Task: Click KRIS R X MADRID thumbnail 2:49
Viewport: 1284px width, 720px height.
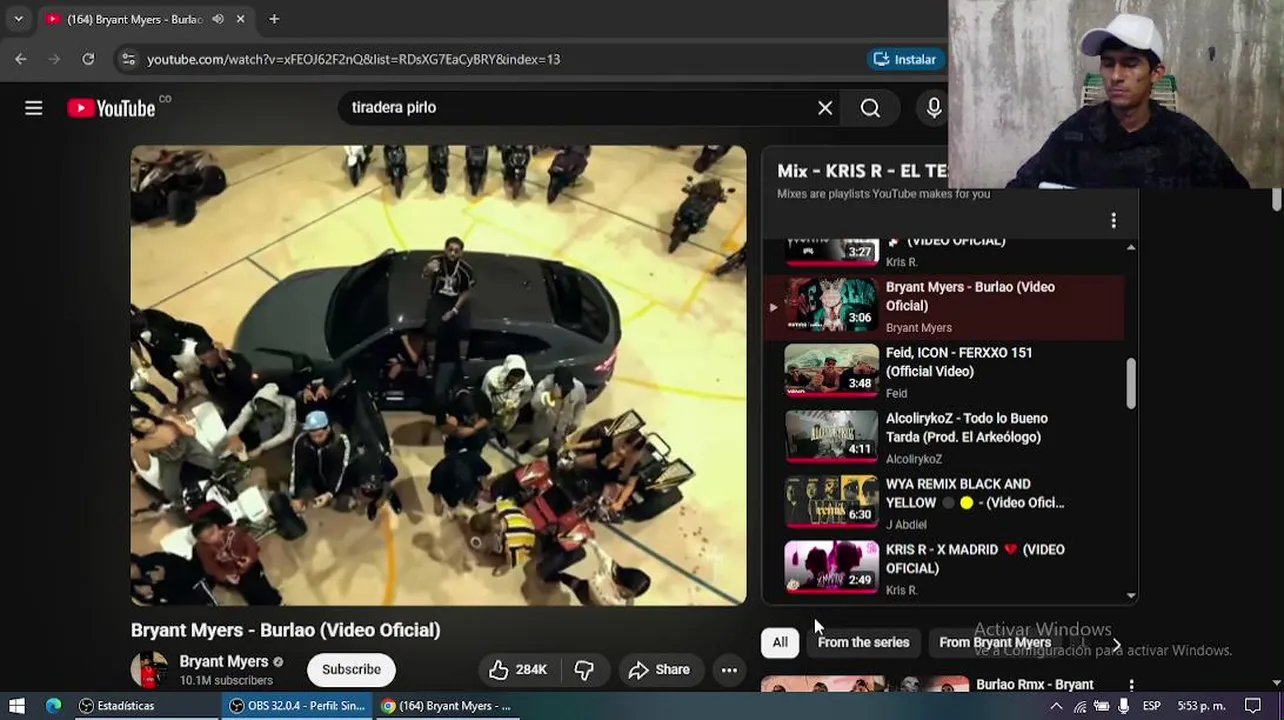Action: (x=831, y=568)
